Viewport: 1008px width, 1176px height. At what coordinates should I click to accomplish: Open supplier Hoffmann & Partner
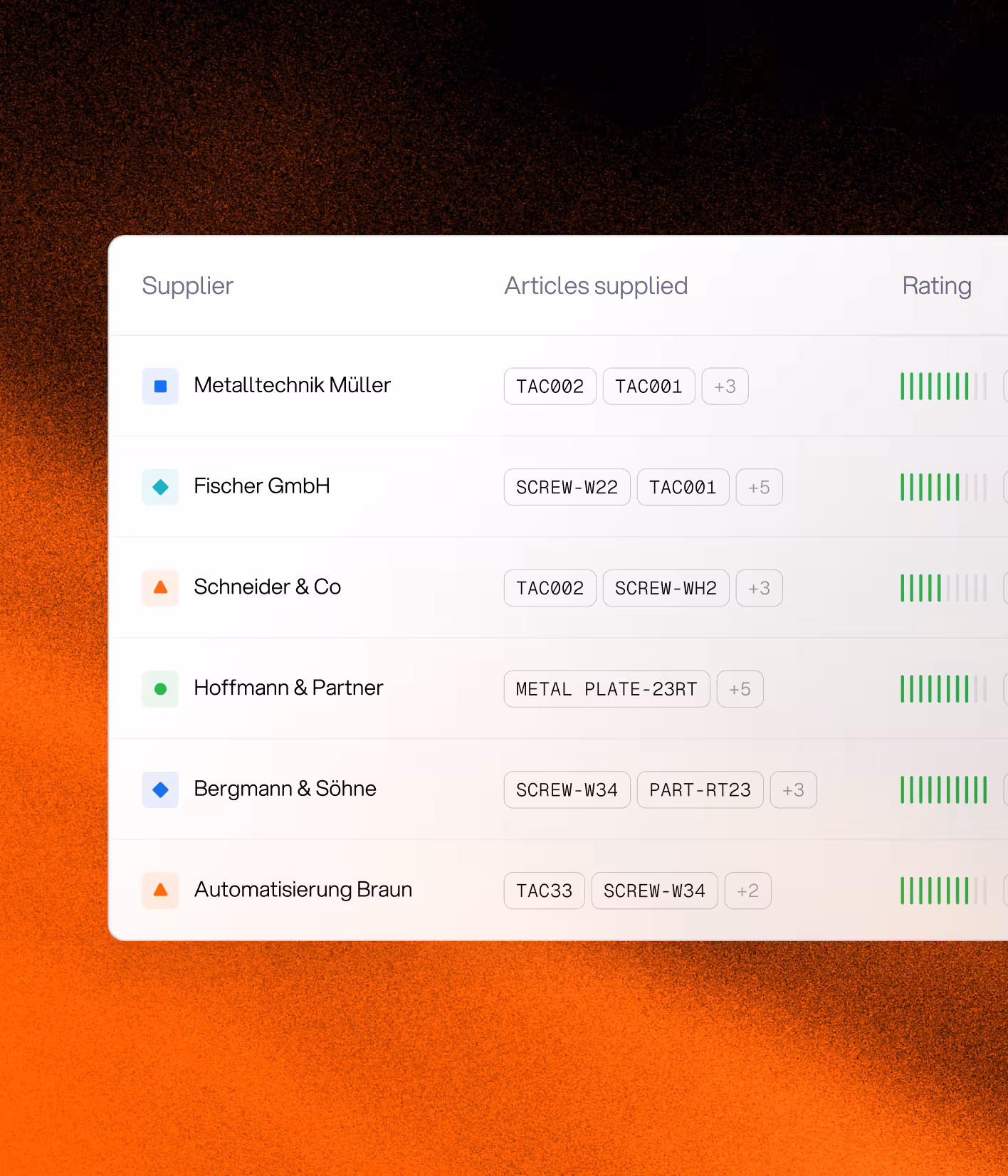pyautogui.click(x=288, y=688)
